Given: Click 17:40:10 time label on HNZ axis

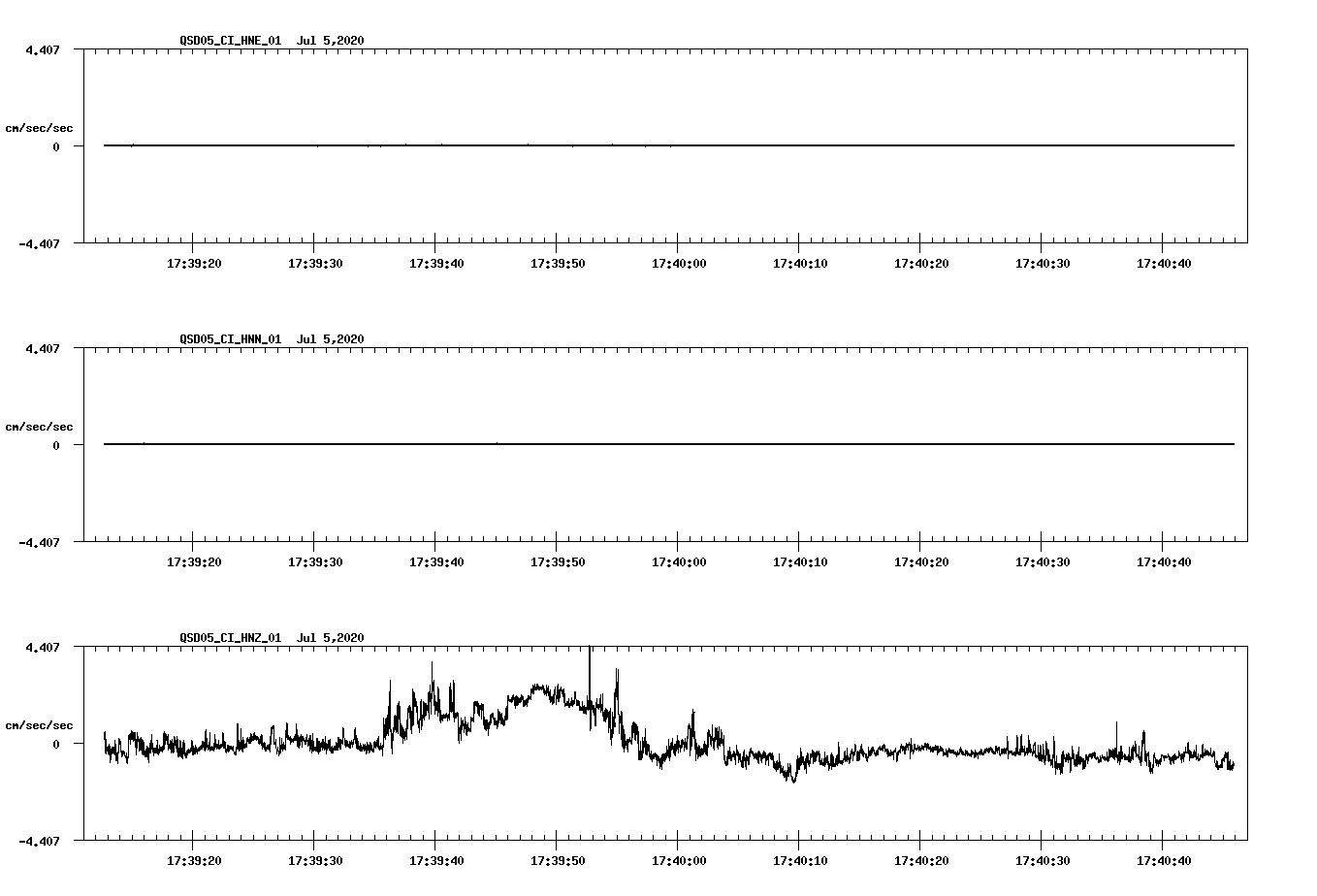Looking at the screenshot, I should click(x=800, y=860).
